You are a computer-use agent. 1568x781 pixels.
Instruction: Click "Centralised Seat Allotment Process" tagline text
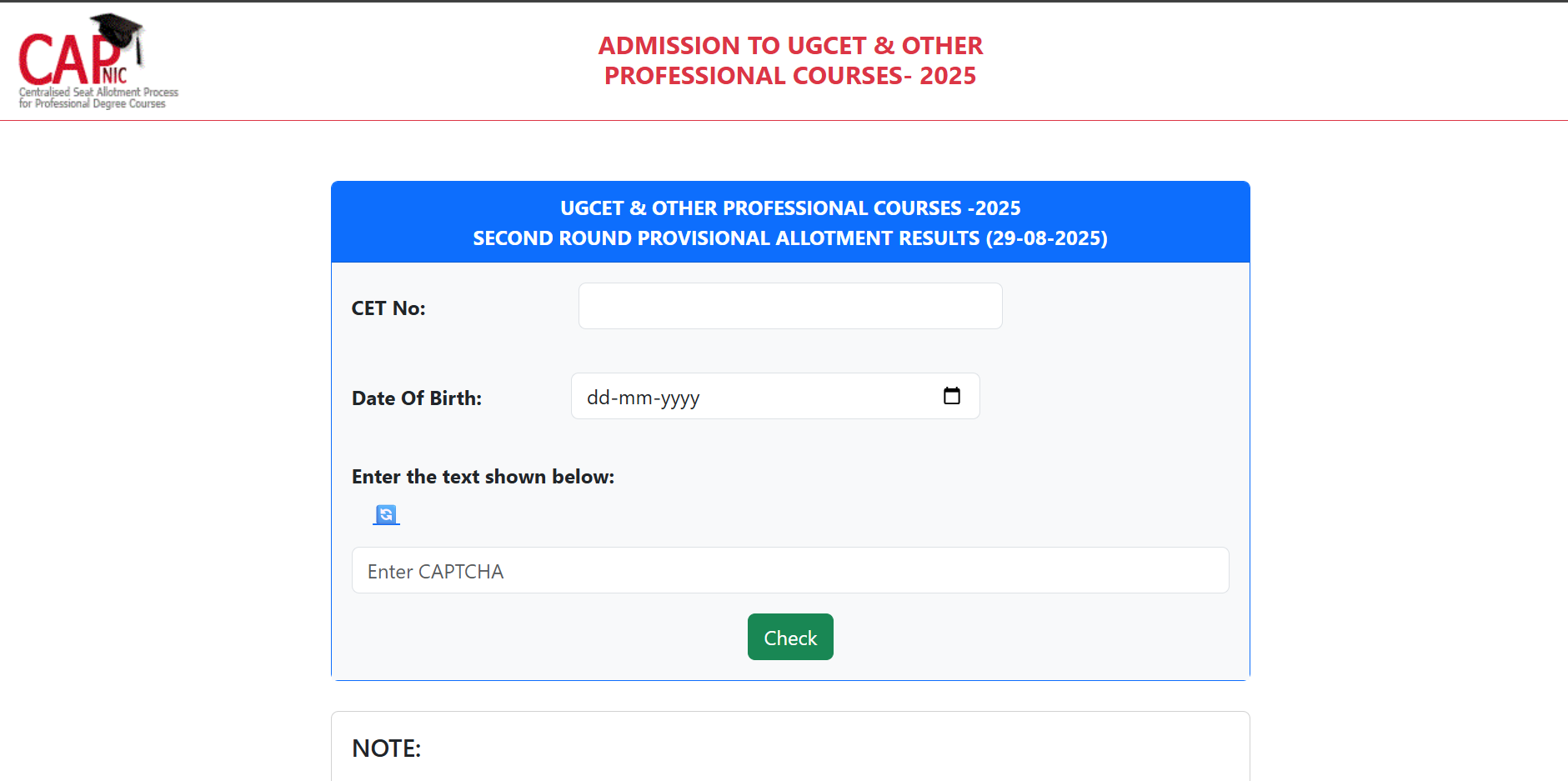[x=98, y=93]
